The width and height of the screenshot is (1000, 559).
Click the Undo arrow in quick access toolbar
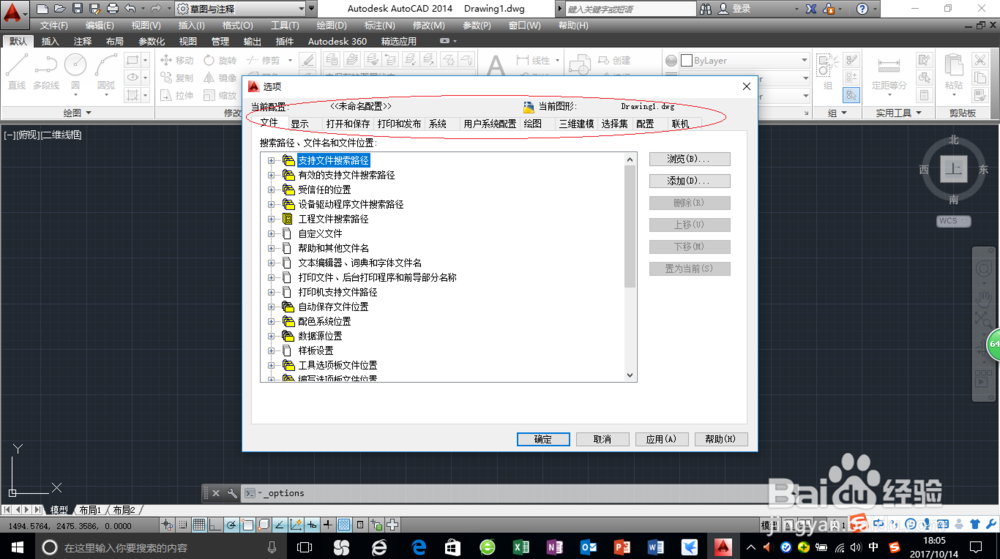130,9
